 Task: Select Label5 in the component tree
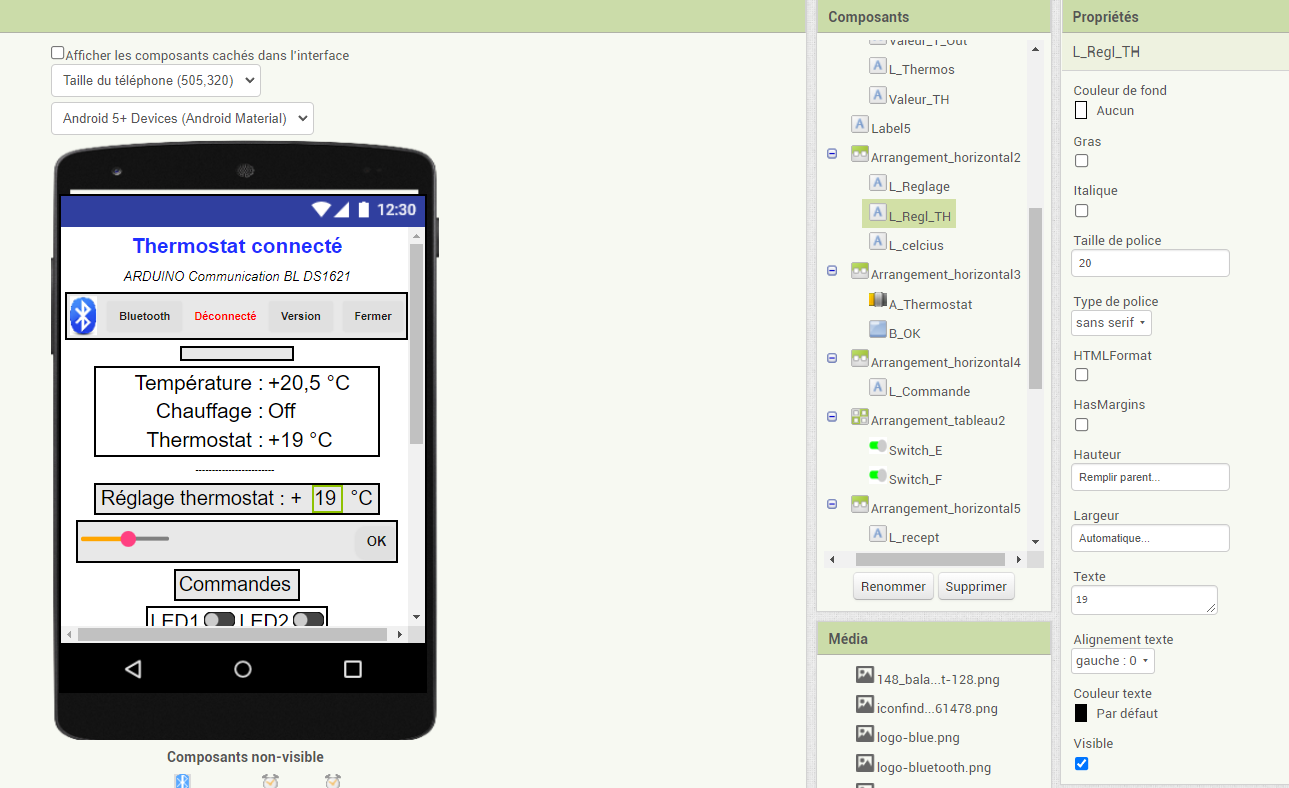[890, 128]
